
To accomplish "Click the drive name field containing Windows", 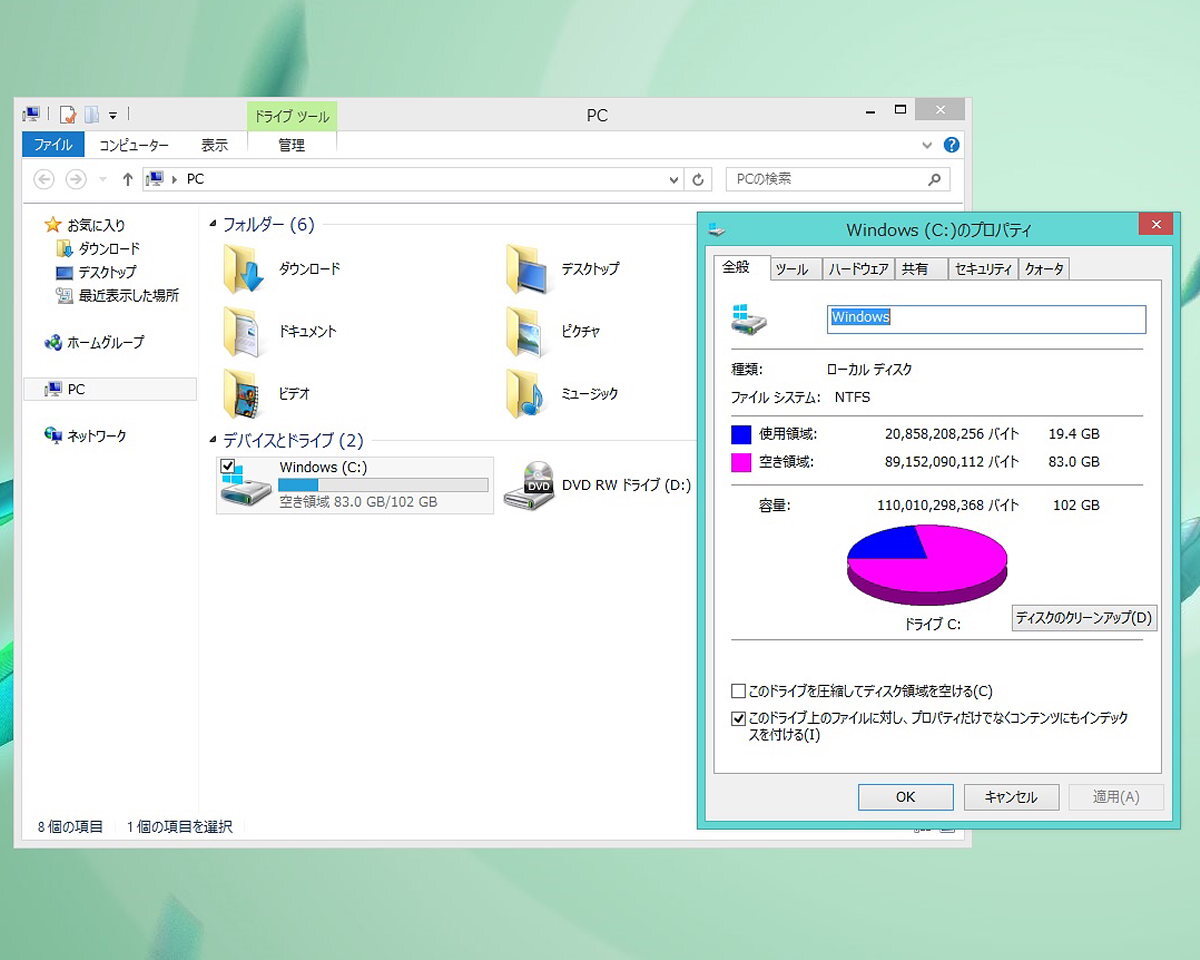I will point(986,319).
